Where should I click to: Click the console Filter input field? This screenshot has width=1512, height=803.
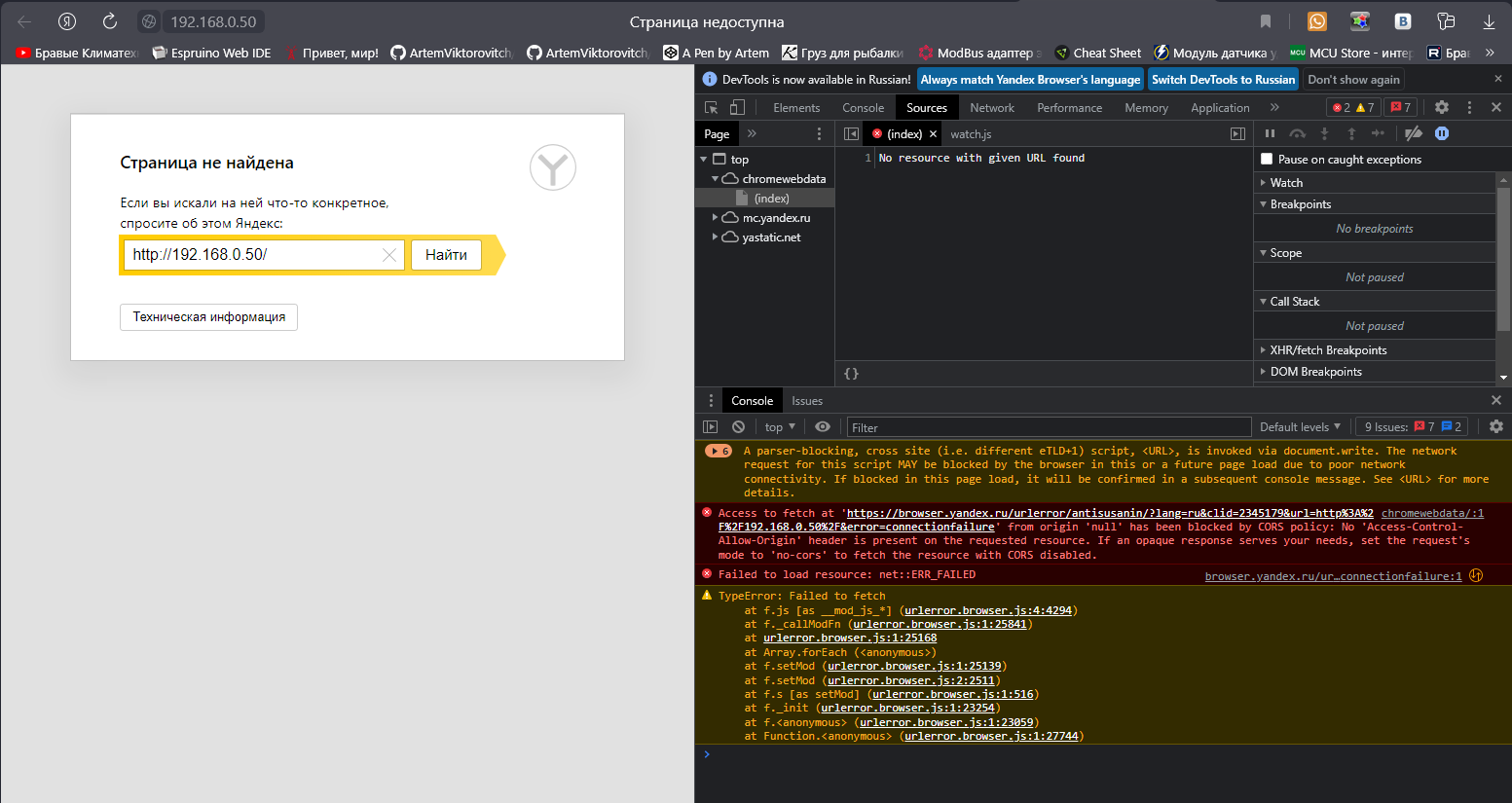pos(1049,427)
